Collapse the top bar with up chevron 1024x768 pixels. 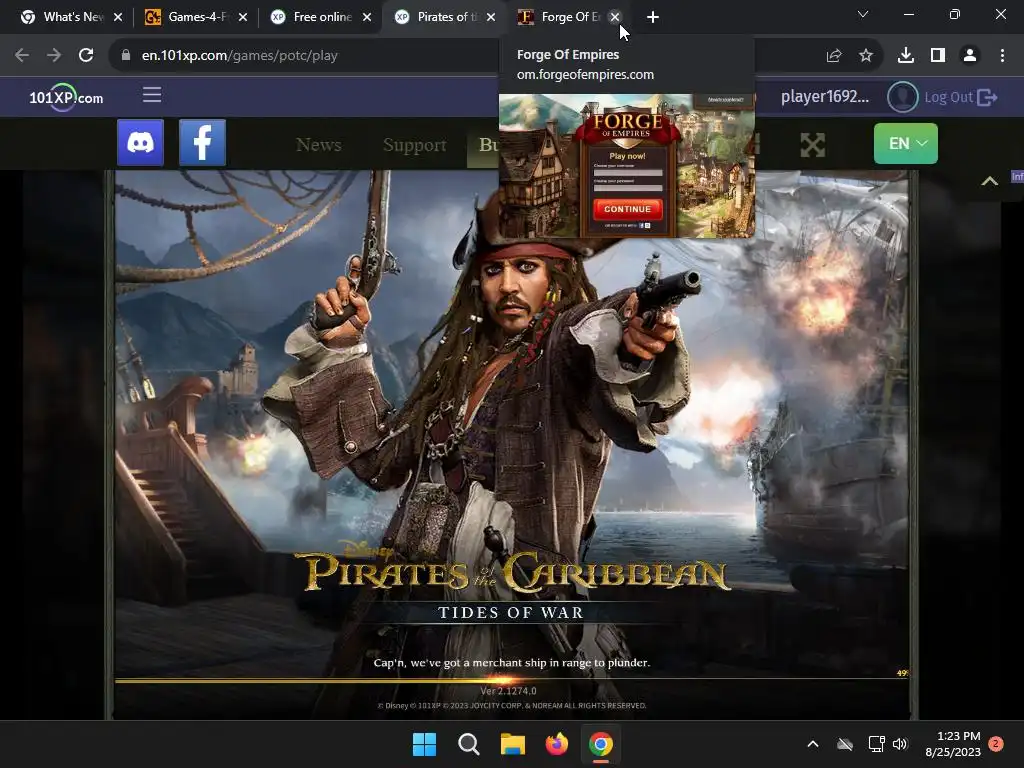point(989,182)
